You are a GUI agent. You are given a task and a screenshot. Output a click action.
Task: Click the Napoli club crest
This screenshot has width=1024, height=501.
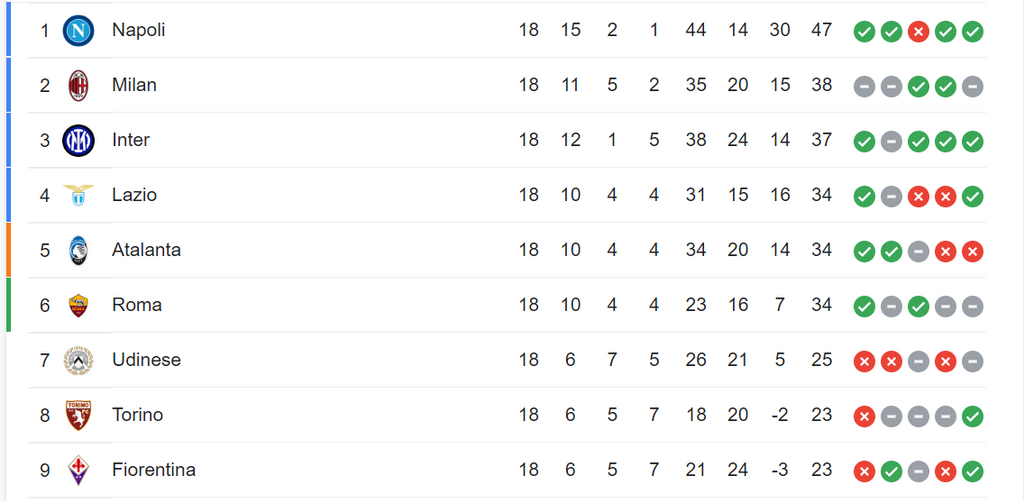click(x=78, y=31)
